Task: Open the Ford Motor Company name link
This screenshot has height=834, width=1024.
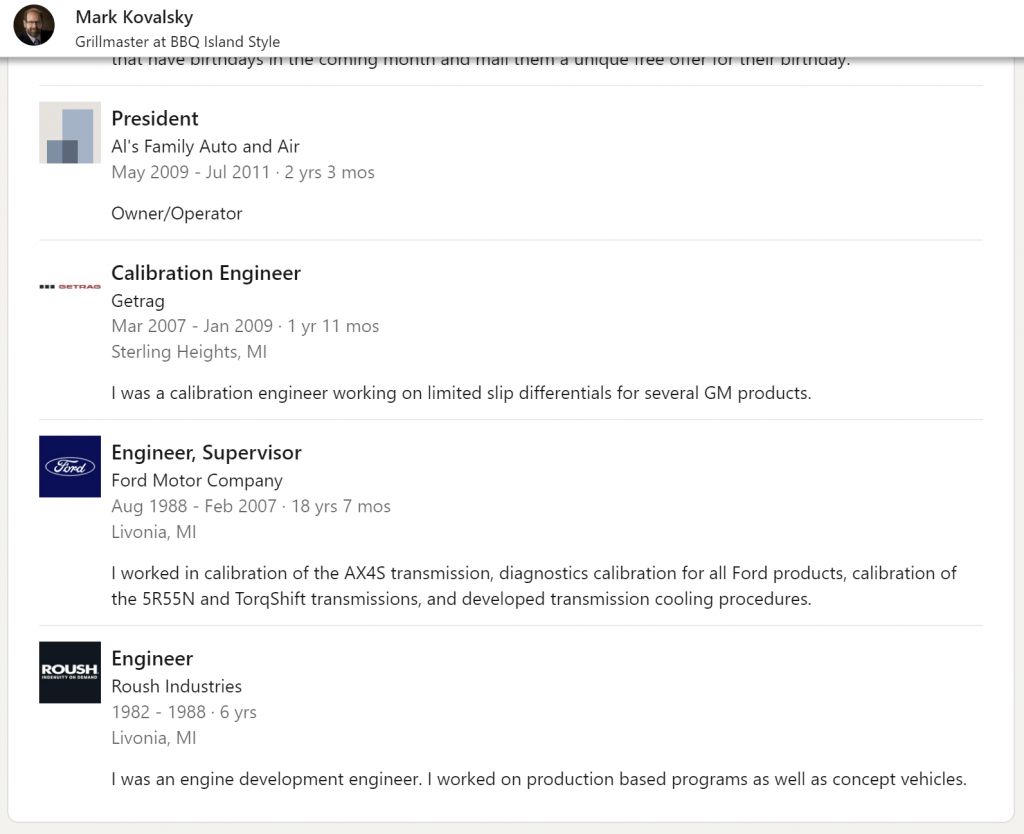Action: [197, 481]
